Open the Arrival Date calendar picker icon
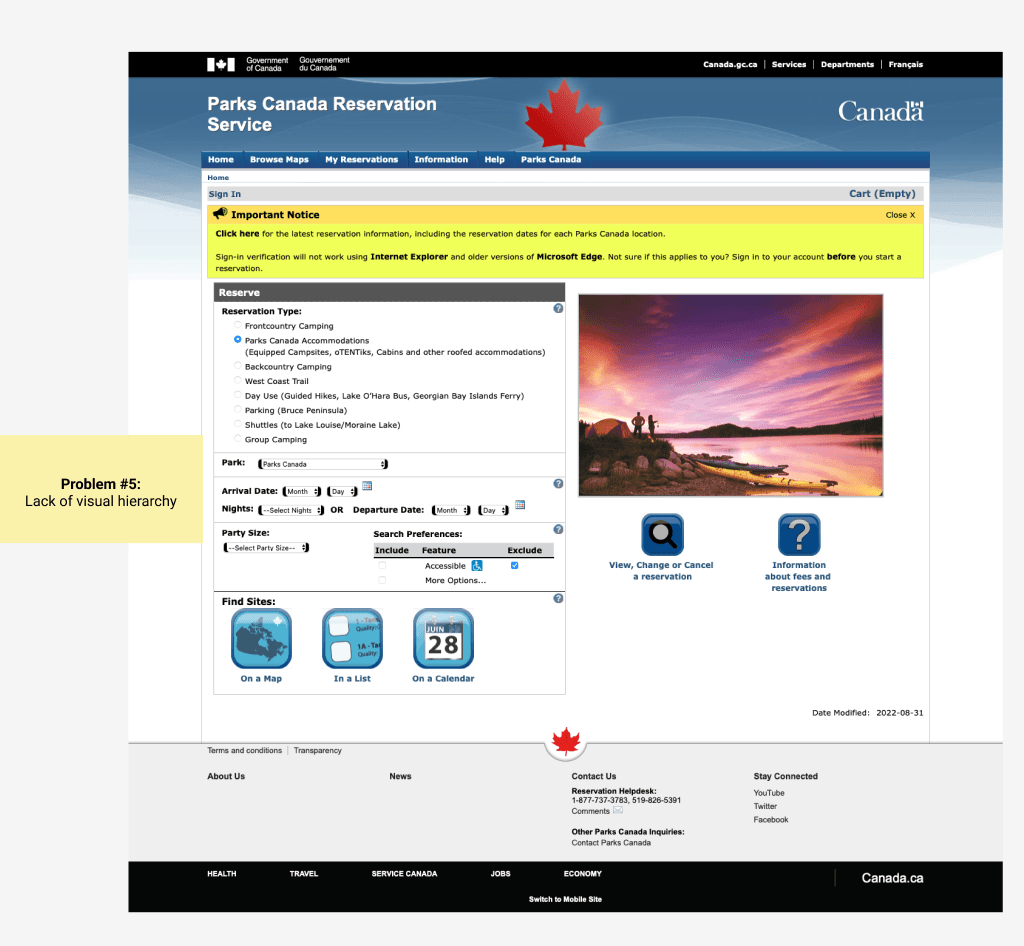This screenshot has height=946, width=1024. (367, 486)
